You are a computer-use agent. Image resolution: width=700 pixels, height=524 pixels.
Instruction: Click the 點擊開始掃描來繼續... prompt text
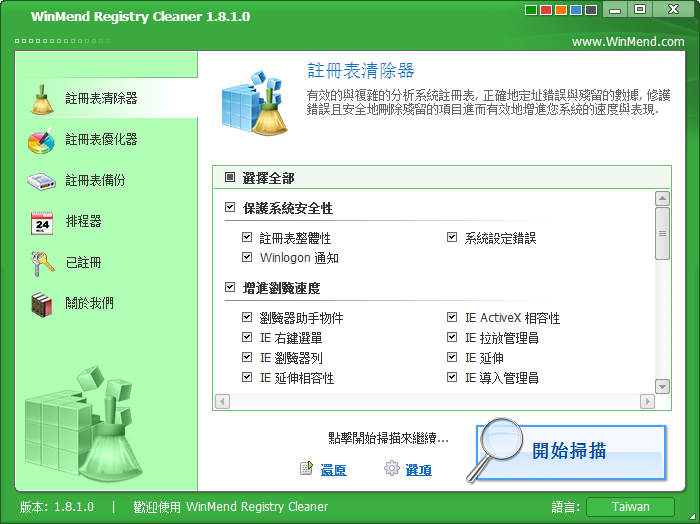(x=388, y=438)
